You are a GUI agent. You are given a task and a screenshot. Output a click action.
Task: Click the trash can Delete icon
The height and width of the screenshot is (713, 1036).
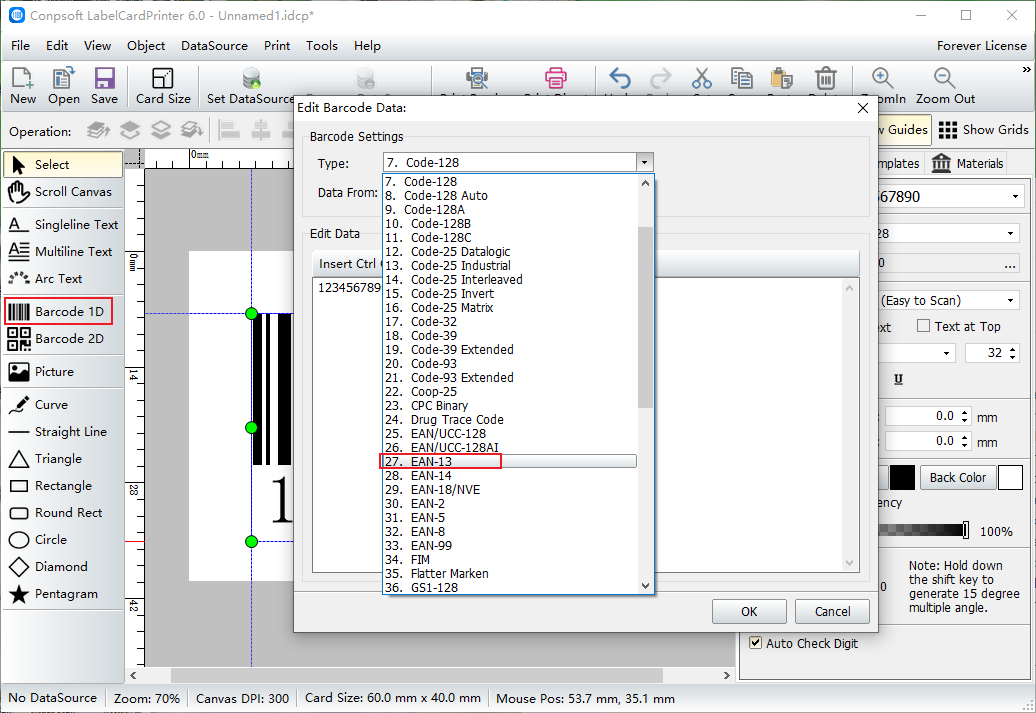[825, 79]
